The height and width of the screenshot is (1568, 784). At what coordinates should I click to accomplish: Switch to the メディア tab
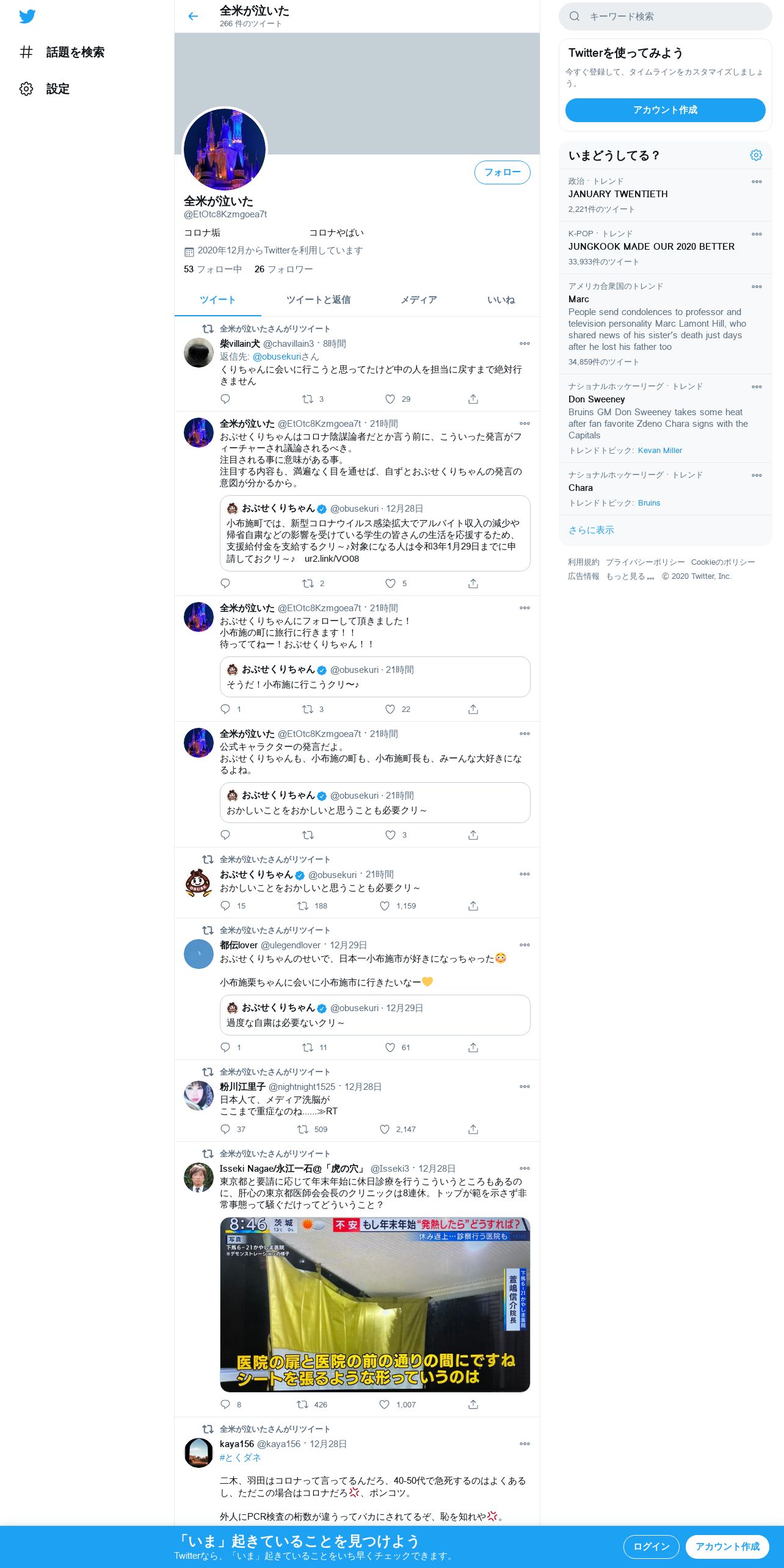tap(419, 300)
